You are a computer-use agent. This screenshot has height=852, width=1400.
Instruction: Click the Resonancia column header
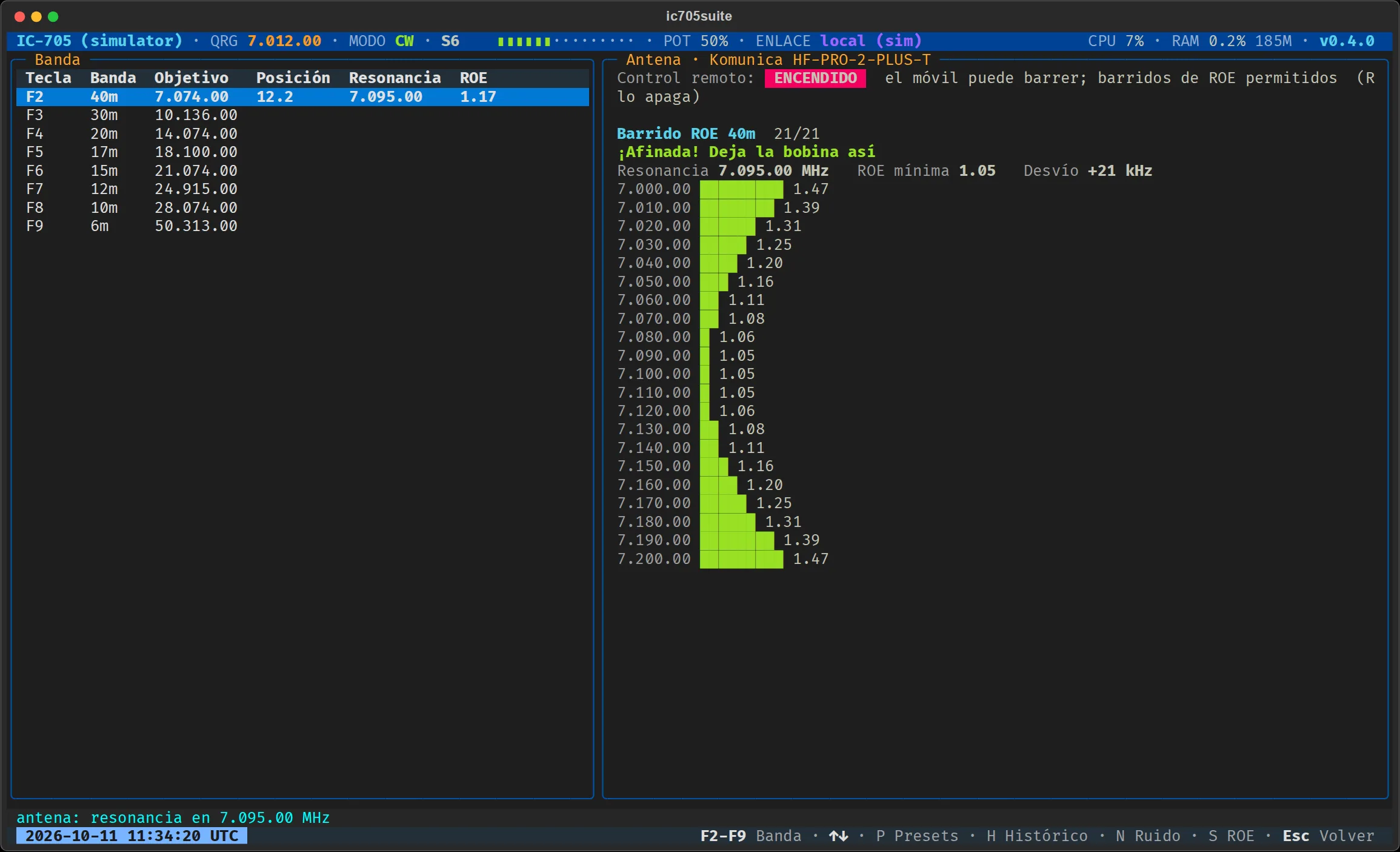395,78
